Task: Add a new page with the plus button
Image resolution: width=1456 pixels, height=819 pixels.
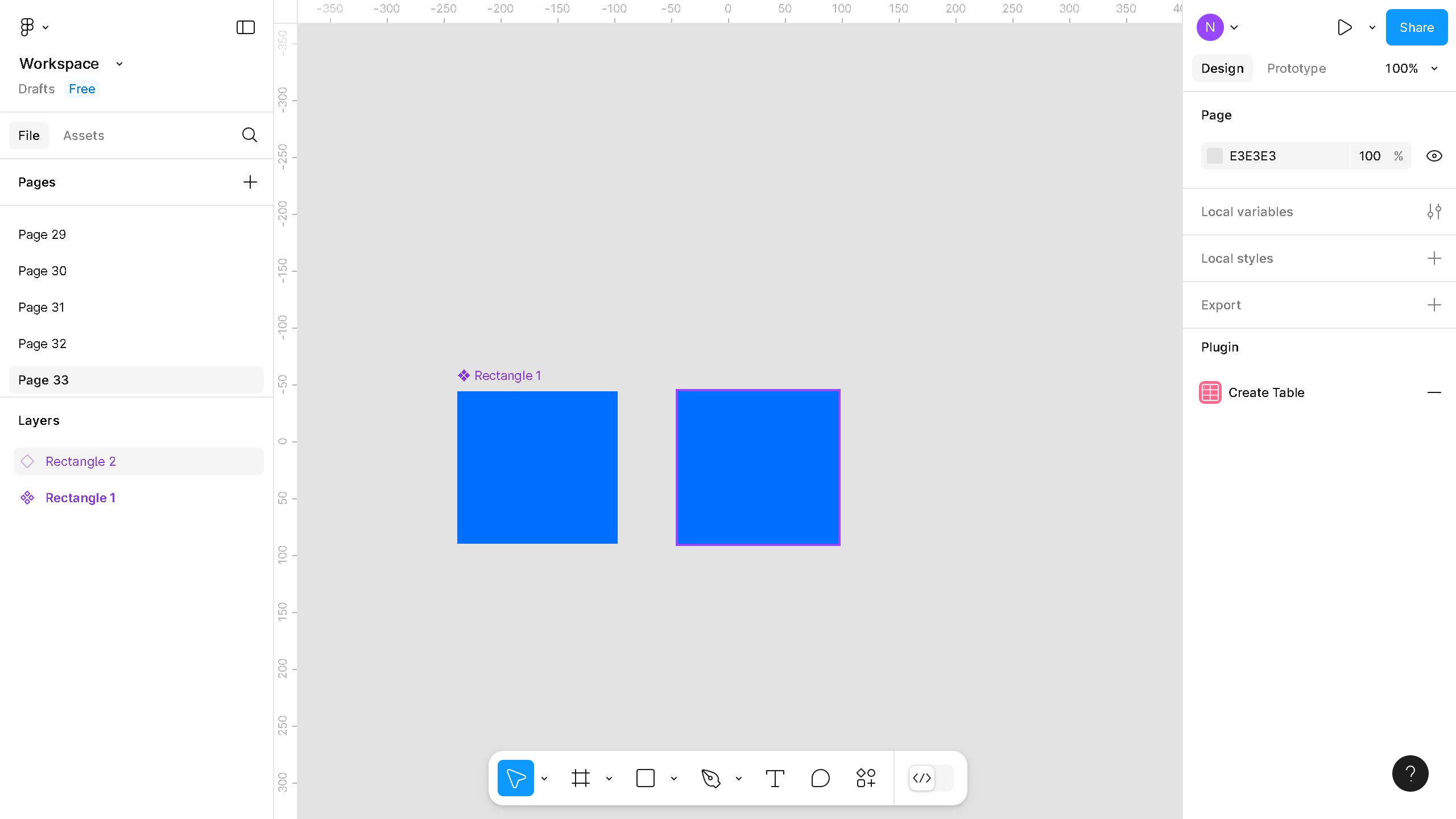Action: 250,181
